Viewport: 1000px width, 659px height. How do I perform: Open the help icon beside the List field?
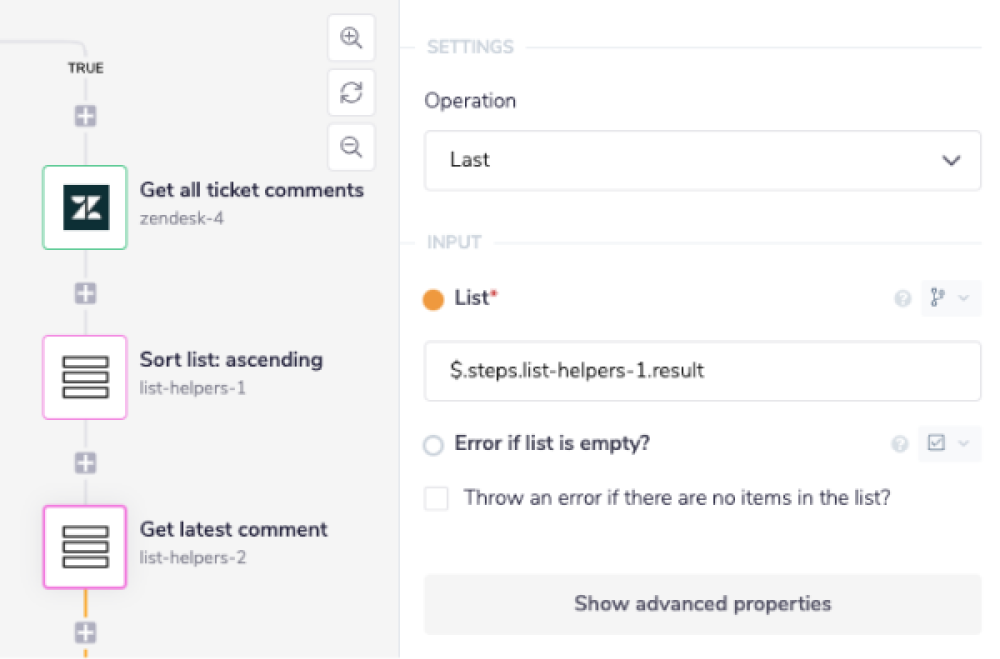pos(901,298)
